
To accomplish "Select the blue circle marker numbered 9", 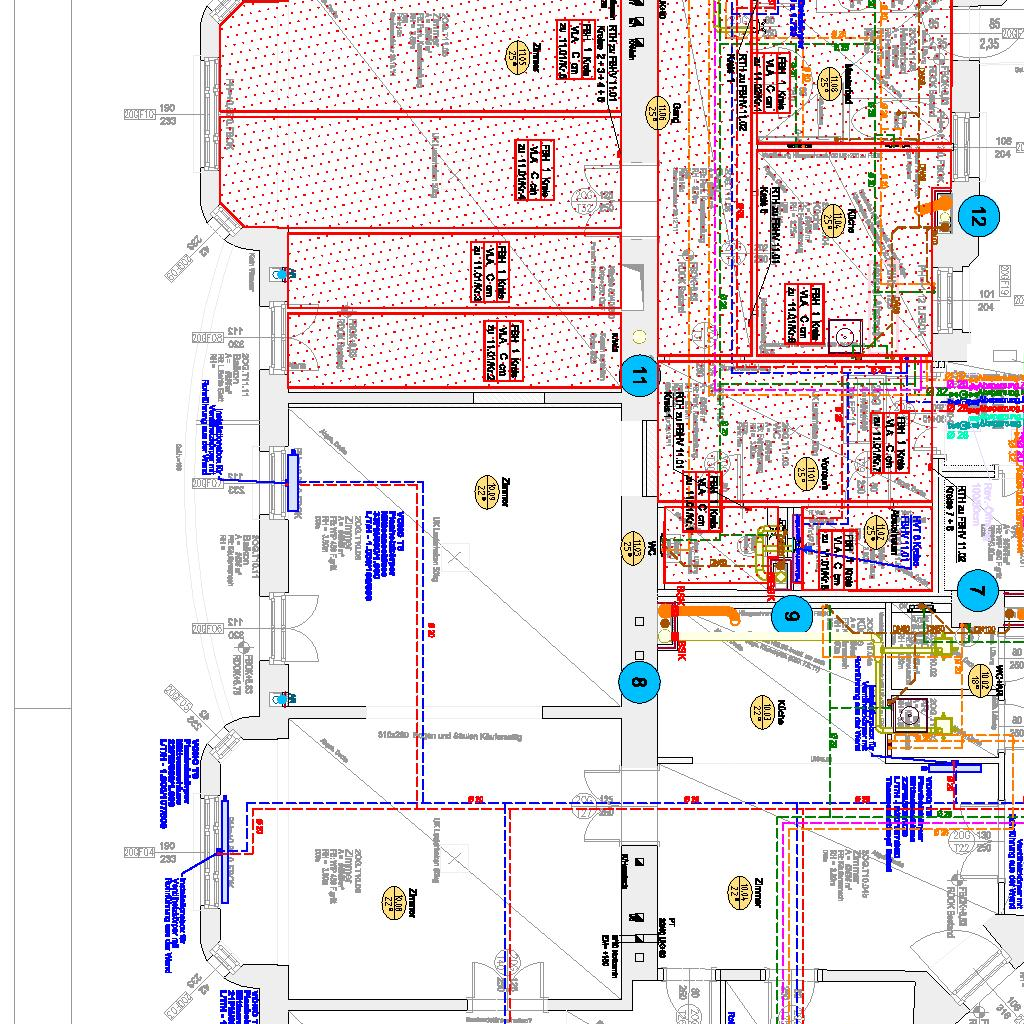I will [792, 616].
